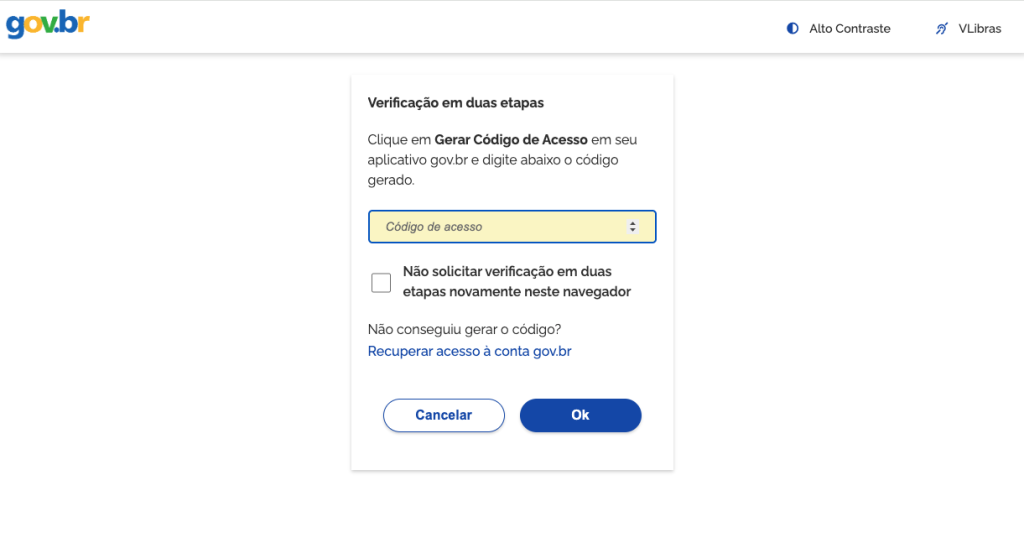
Task: Click the access code field's down arrow
Action: pos(633,231)
